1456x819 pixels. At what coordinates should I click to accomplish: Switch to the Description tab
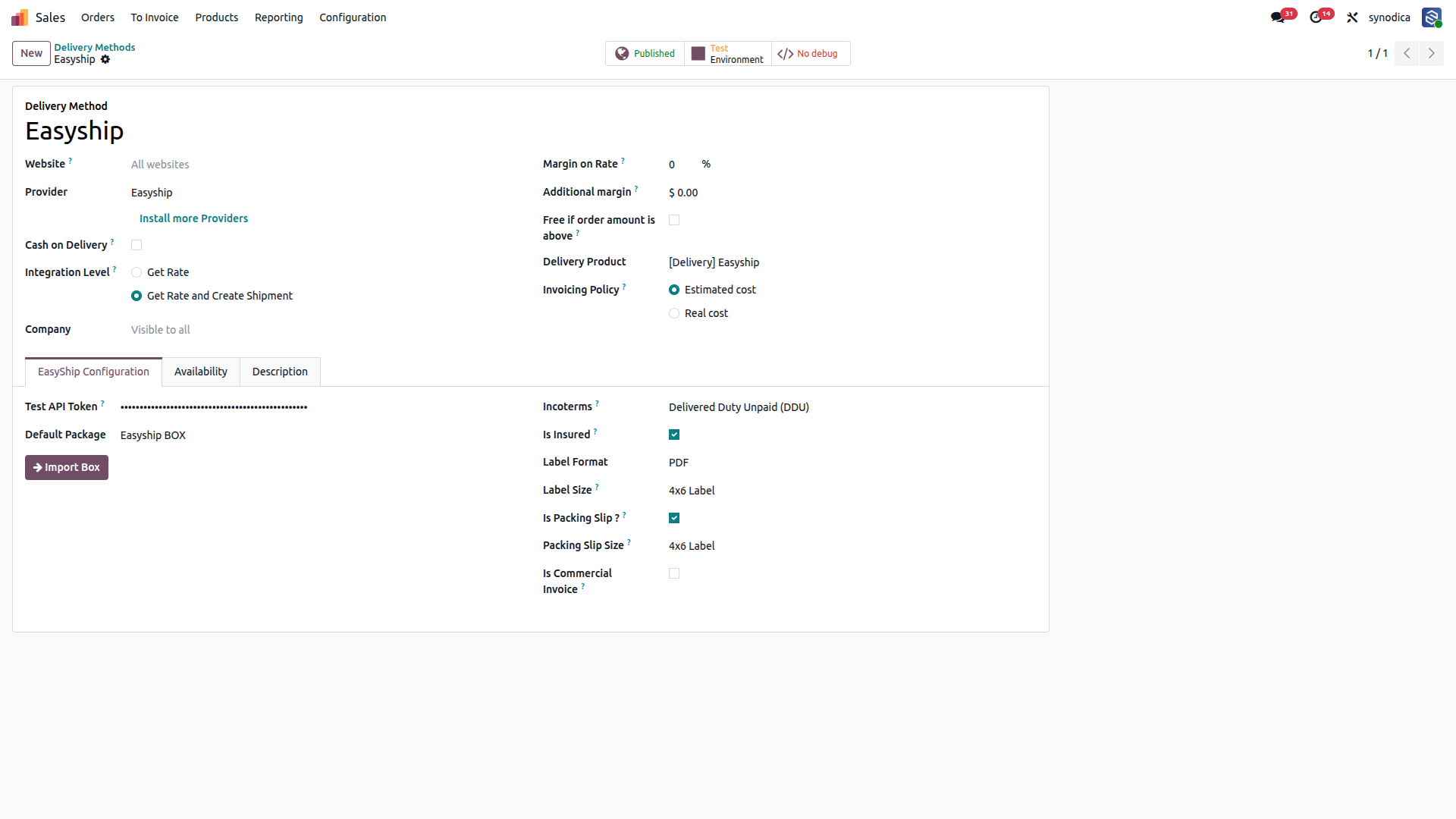click(280, 372)
